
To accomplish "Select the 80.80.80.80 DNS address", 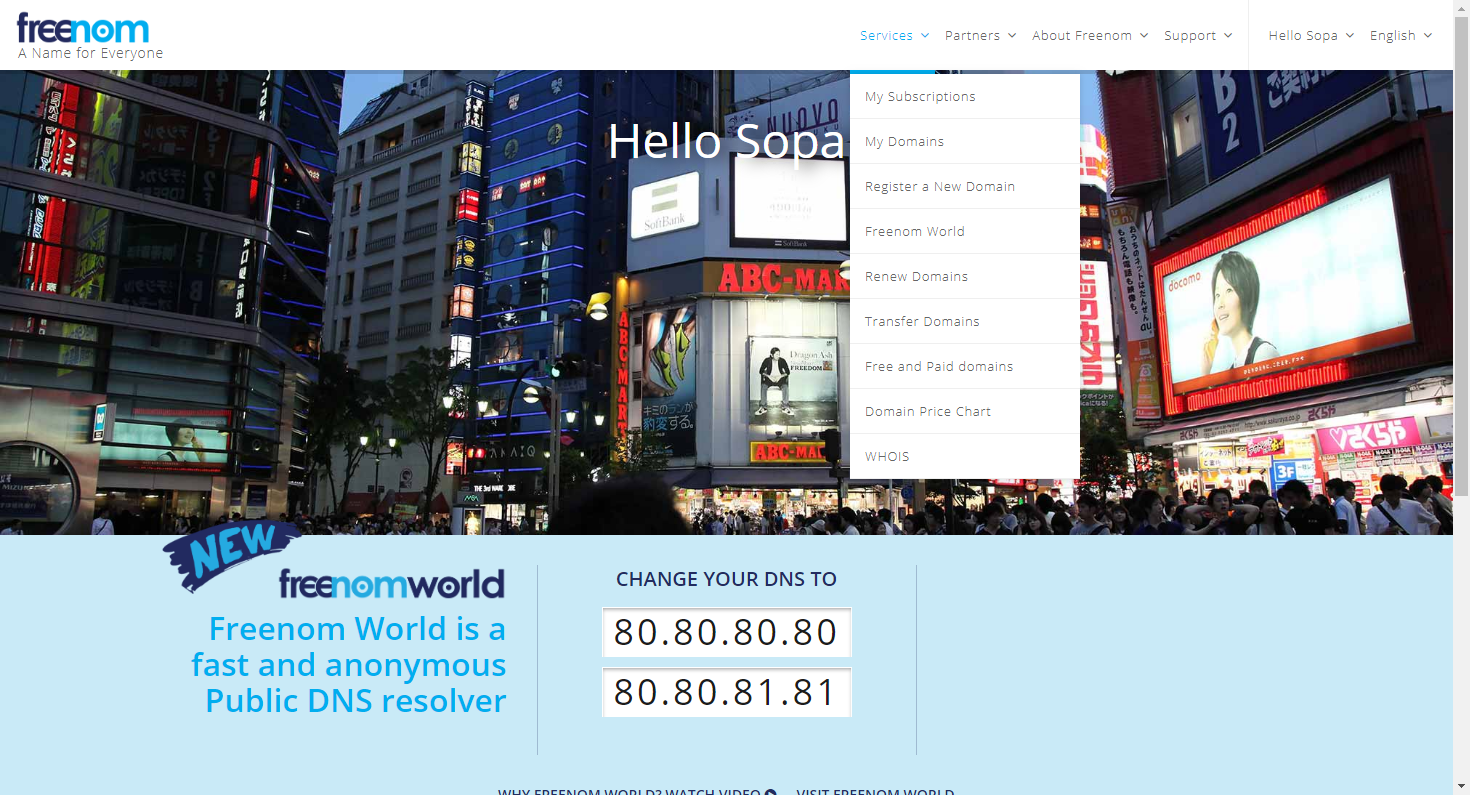I will tap(726, 633).
